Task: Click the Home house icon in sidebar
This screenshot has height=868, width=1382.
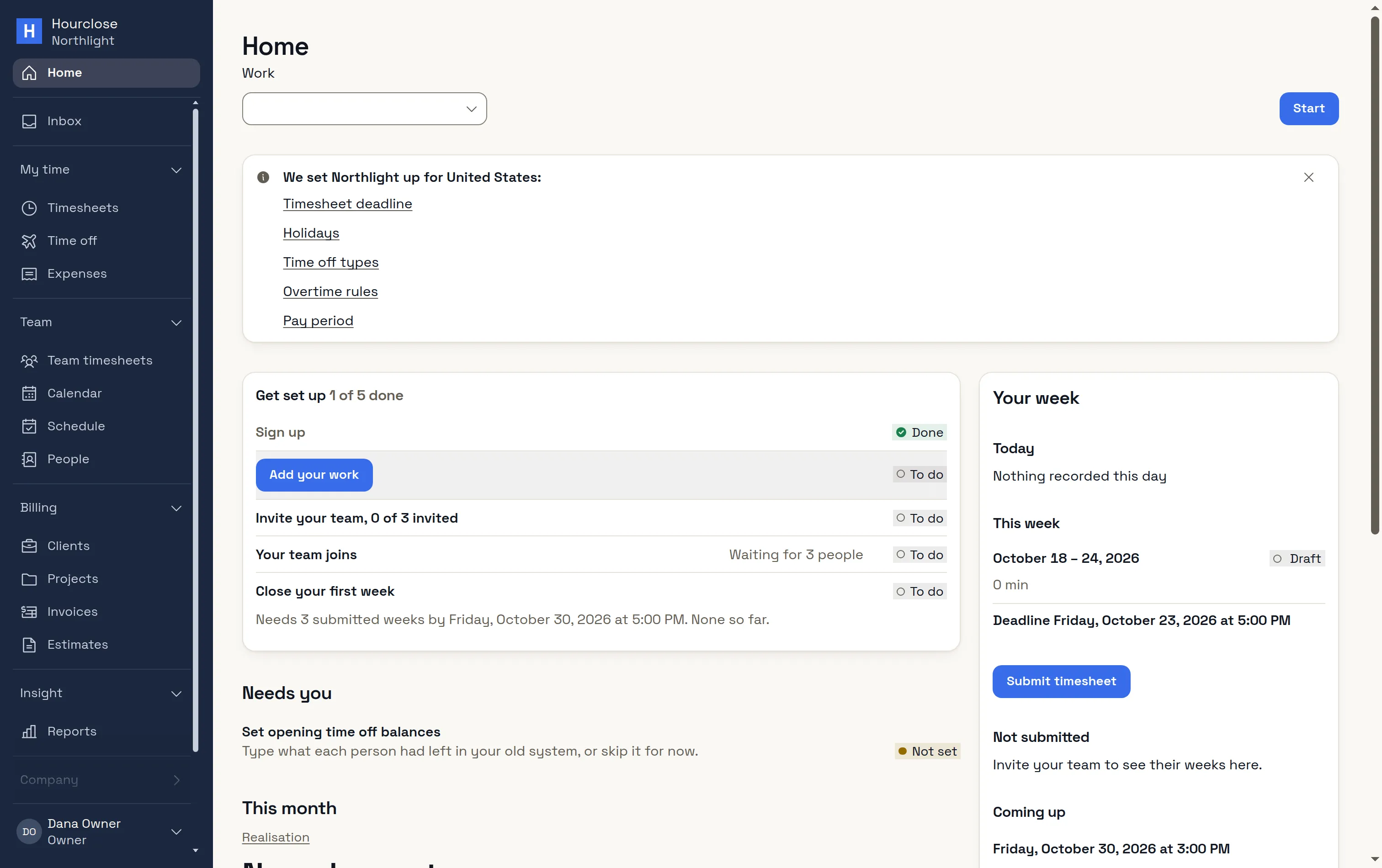Action: [x=29, y=73]
